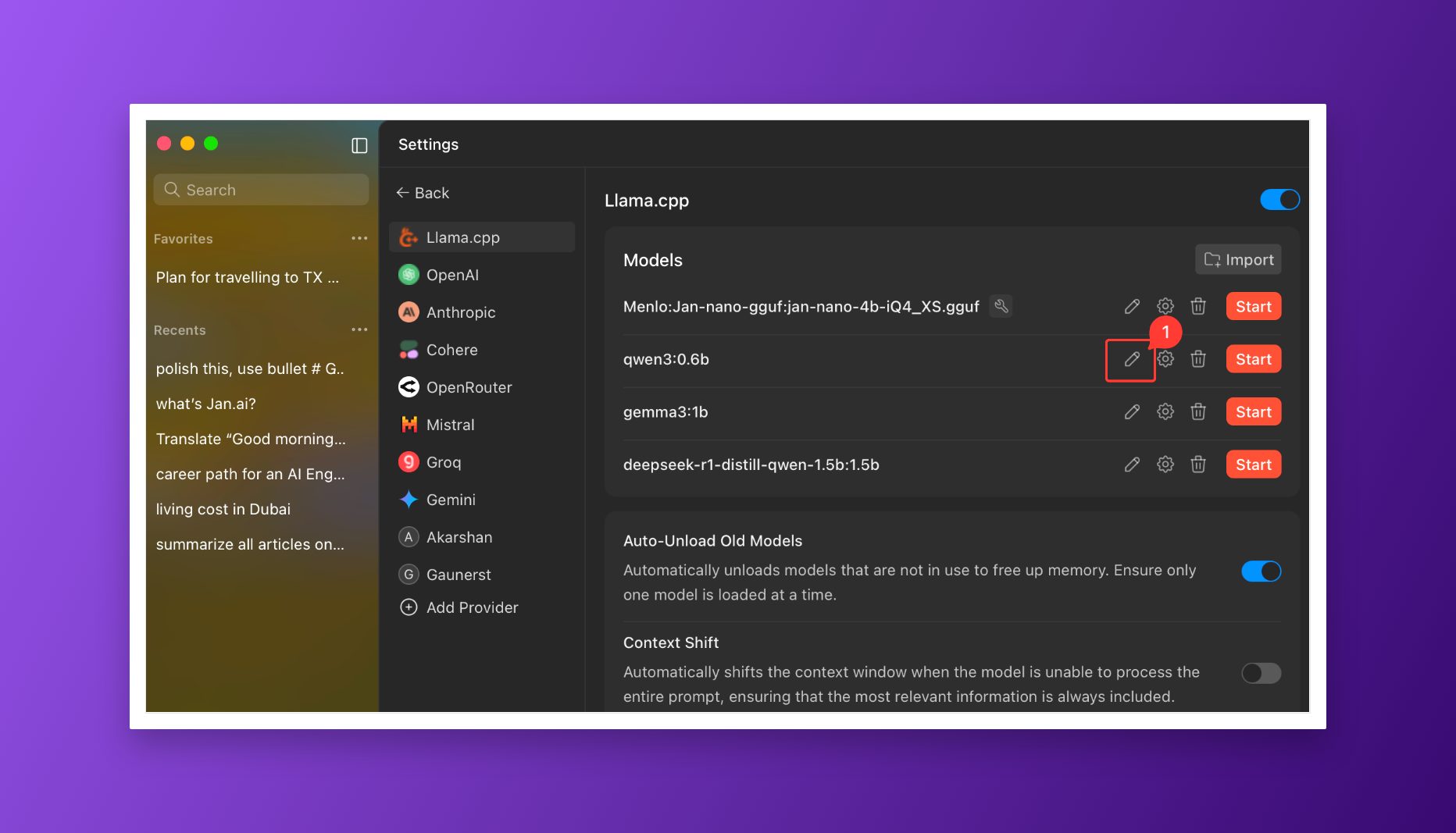1456x833 pixels.
Task: Edit the deepseek-r1-distill-qwen model
Action: [x=1132, y=465]
